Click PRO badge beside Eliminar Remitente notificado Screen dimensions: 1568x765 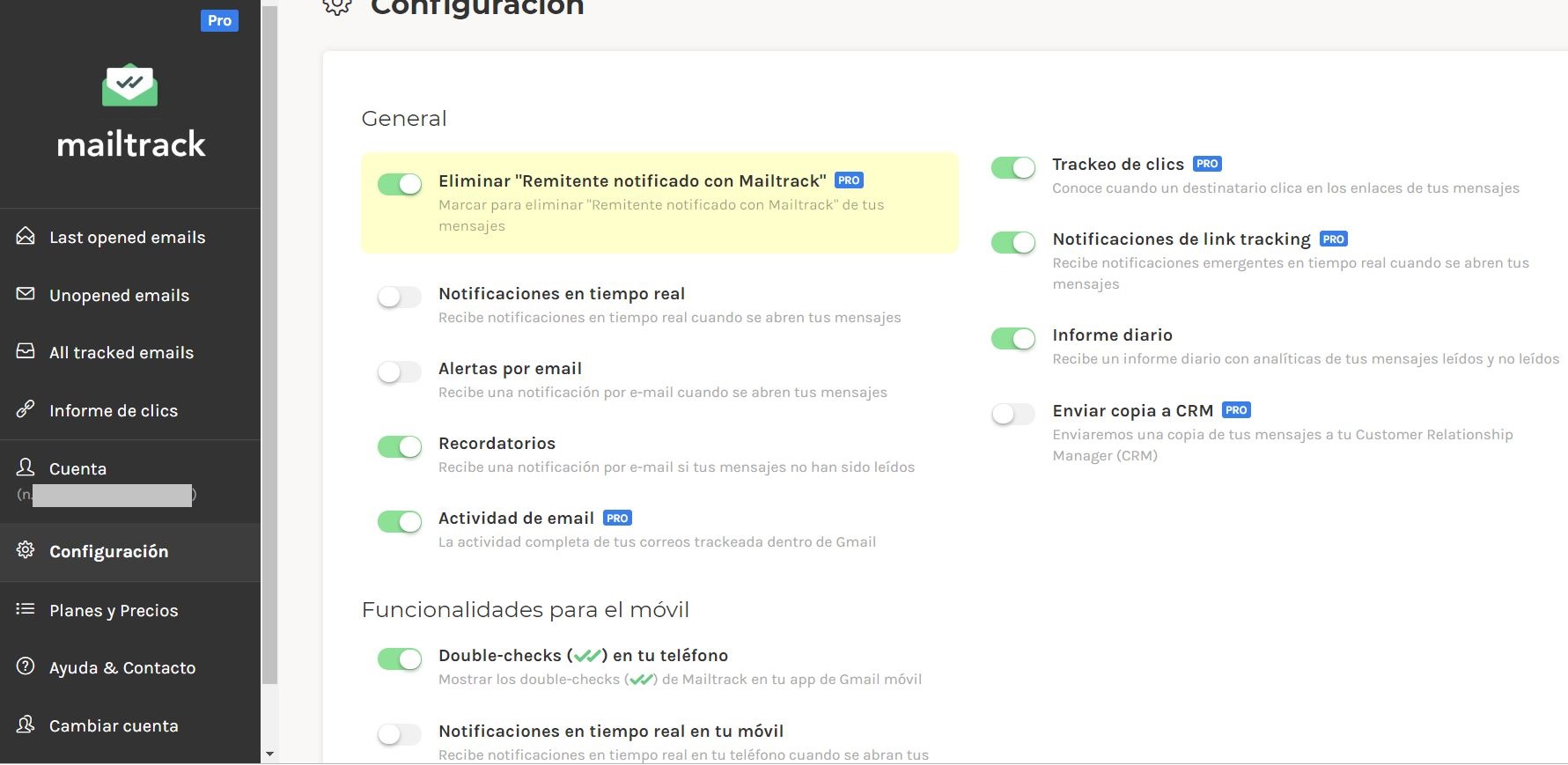(x=849, y=180)
